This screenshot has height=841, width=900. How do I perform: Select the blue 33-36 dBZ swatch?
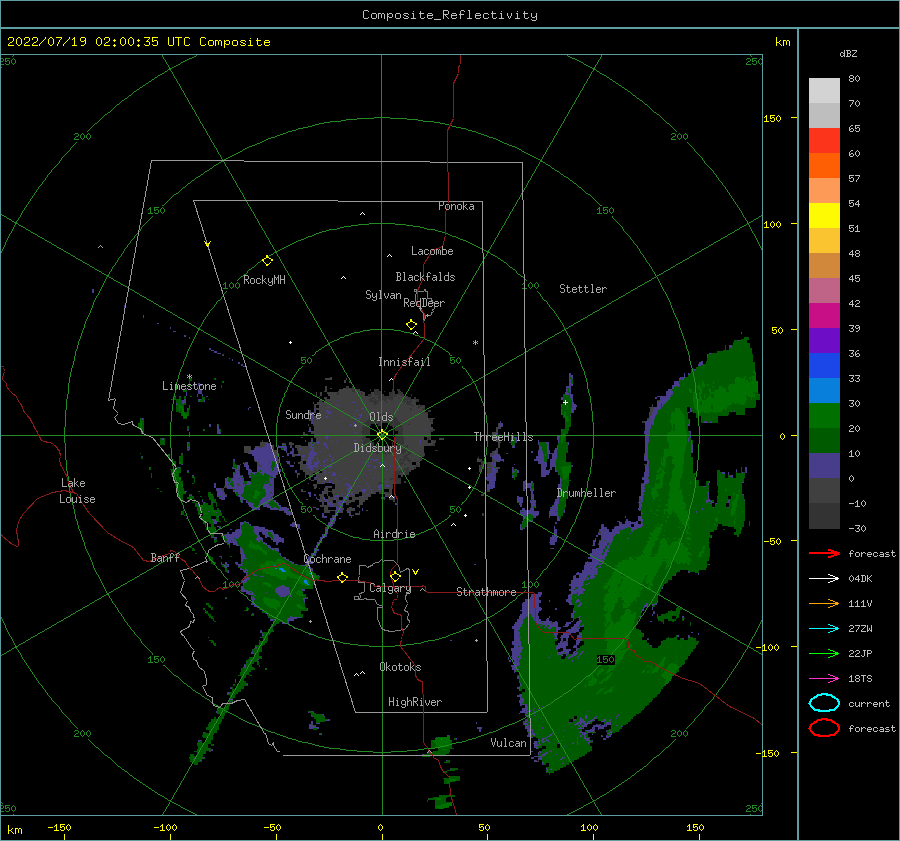[824, 366]
